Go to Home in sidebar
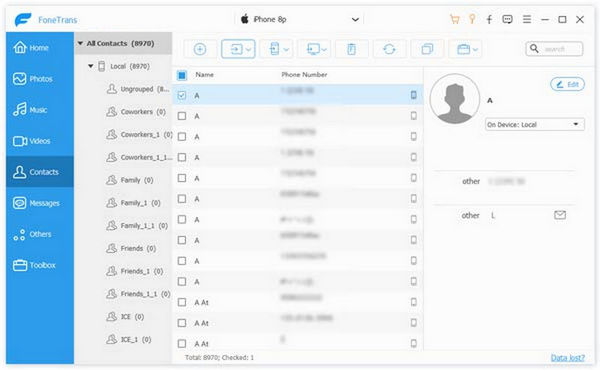The image size is (600, 370). pyautogui.click(x=40, y=48)
